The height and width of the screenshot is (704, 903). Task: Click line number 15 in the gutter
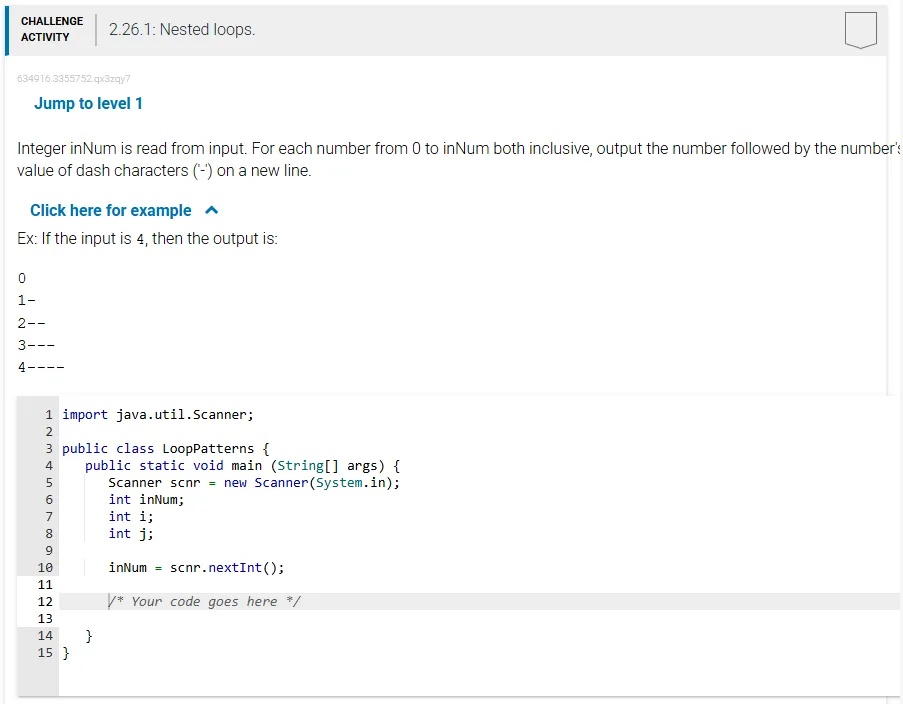(x=45, y=653)
